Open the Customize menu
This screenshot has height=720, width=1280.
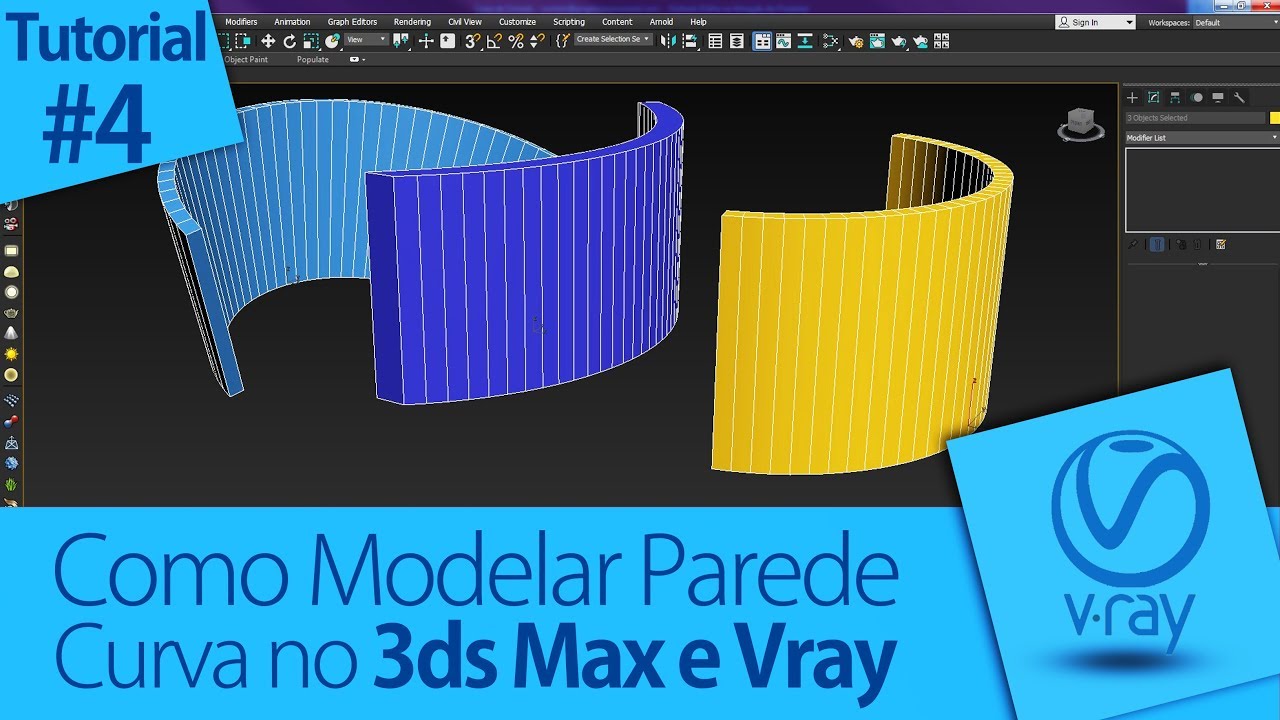pyautogui.click(x=518, y=22)
